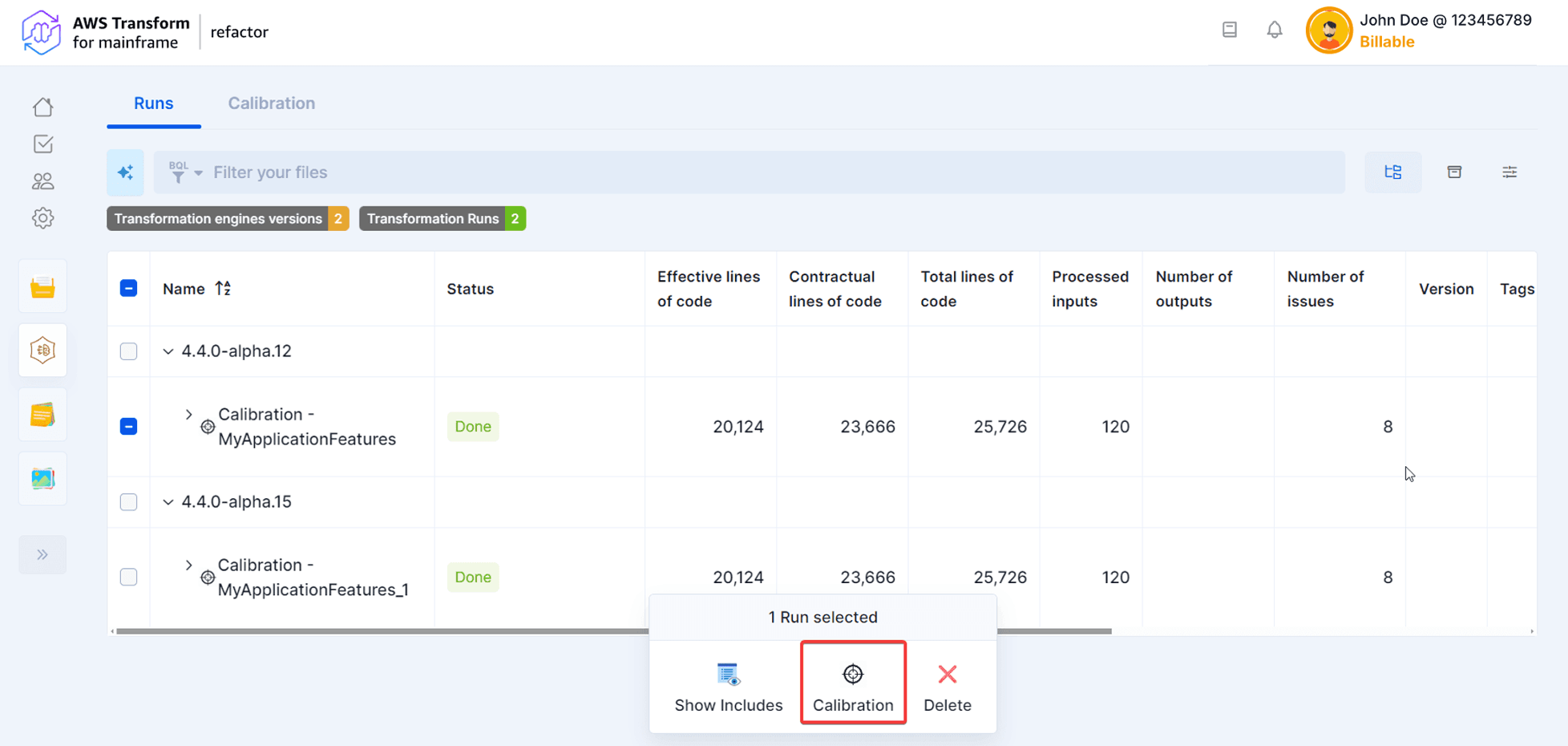Screen dimensions: 1568x746
Task: Click the archive box icon
Action: point(1454,172)
